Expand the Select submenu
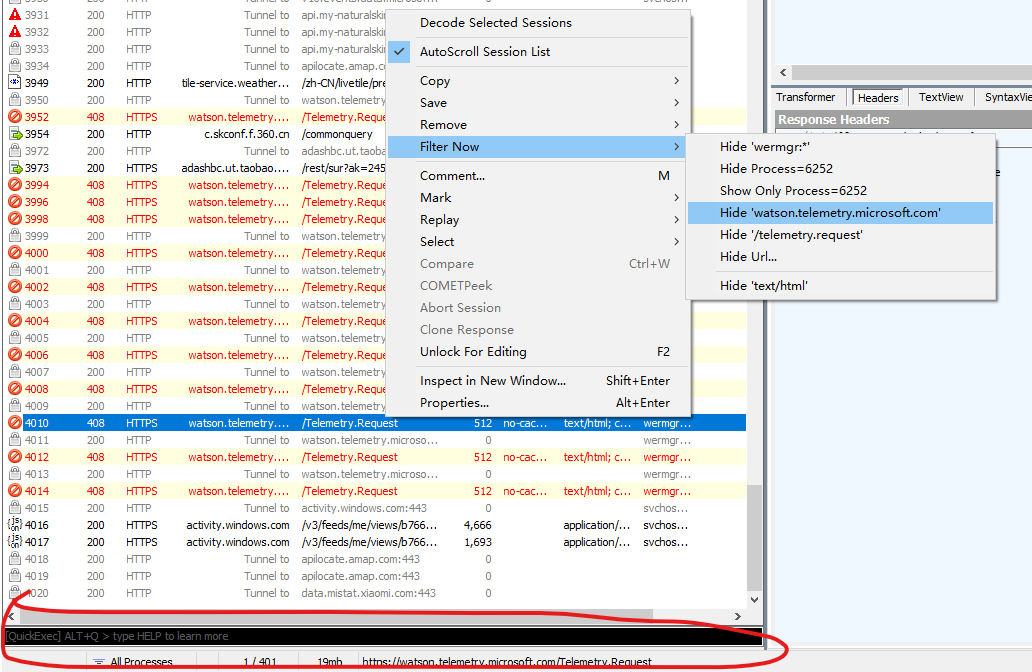This screenshot has height=672, width=1032. click(538, 242)
